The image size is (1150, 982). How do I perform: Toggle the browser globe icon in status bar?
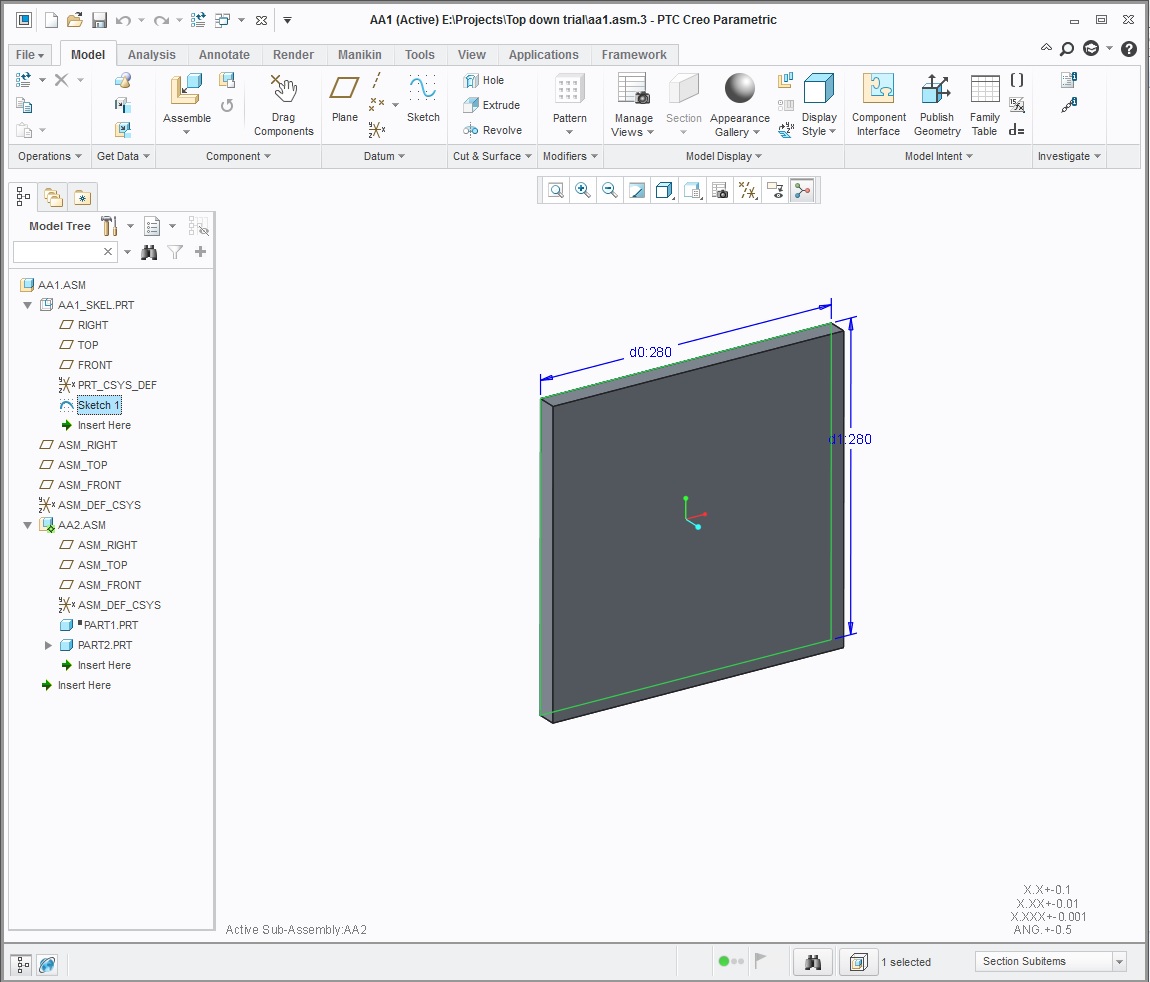(x=48, y=964)
